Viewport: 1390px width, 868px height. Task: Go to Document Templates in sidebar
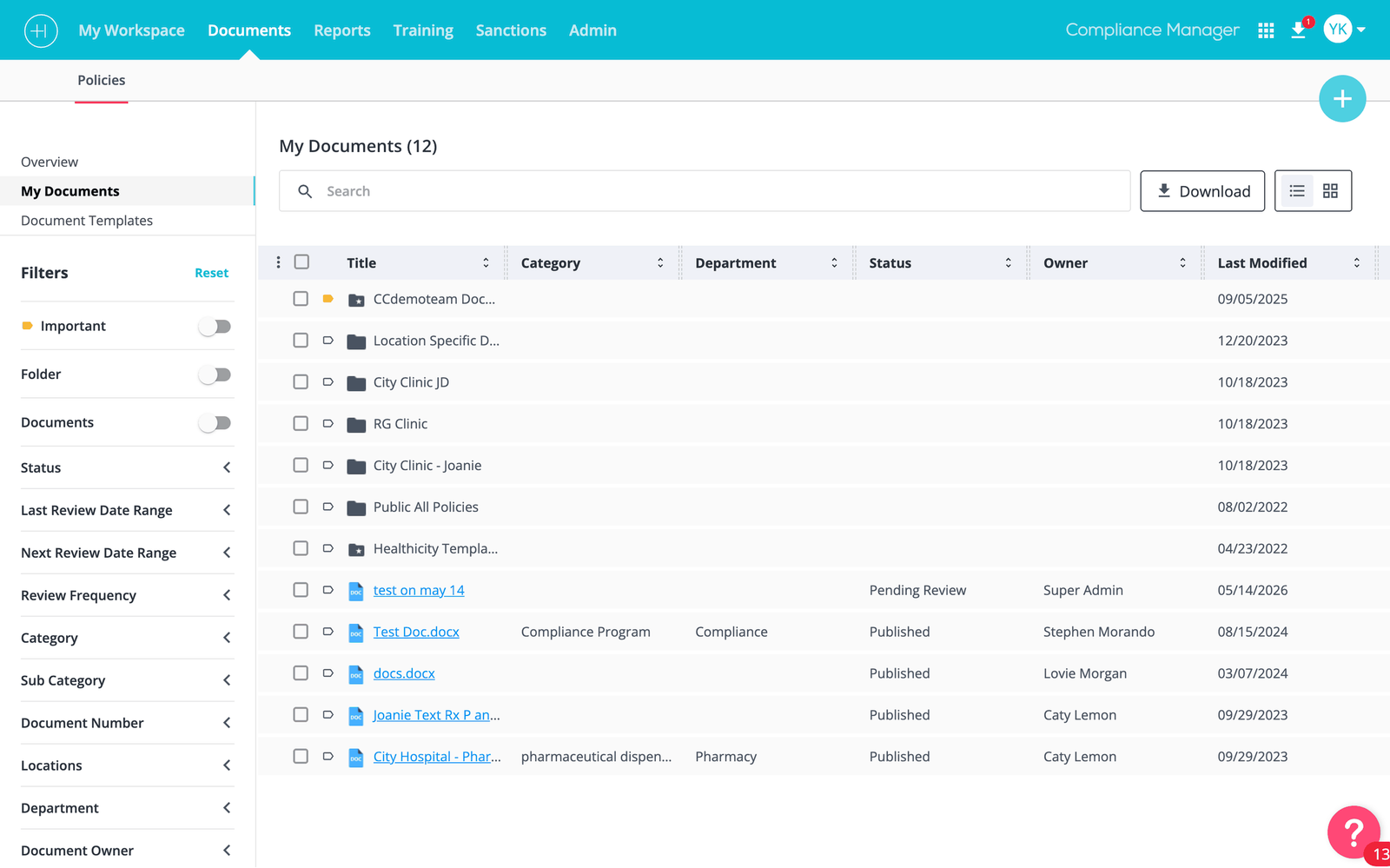87,221
